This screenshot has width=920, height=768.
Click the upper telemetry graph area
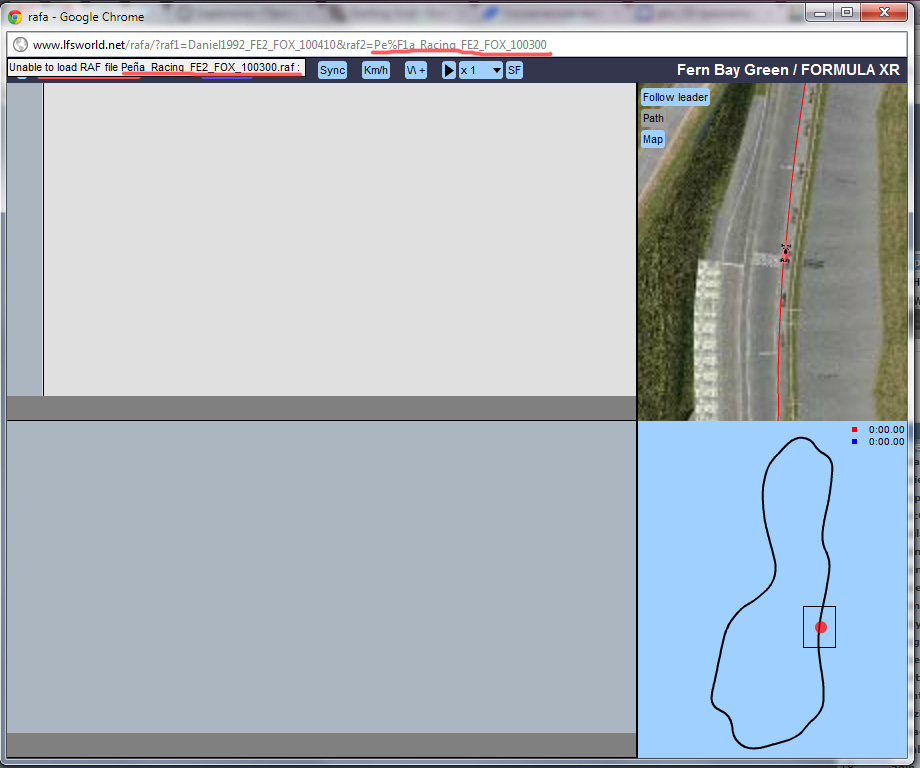(x=340, y=239)
